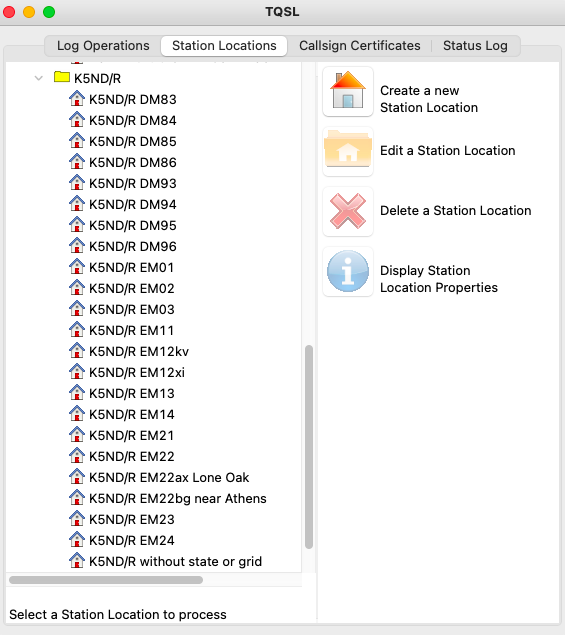Click the house icon beside K5ND/R EM22
The width and height of the screenshot is (565, 635).
pos(77,457)
